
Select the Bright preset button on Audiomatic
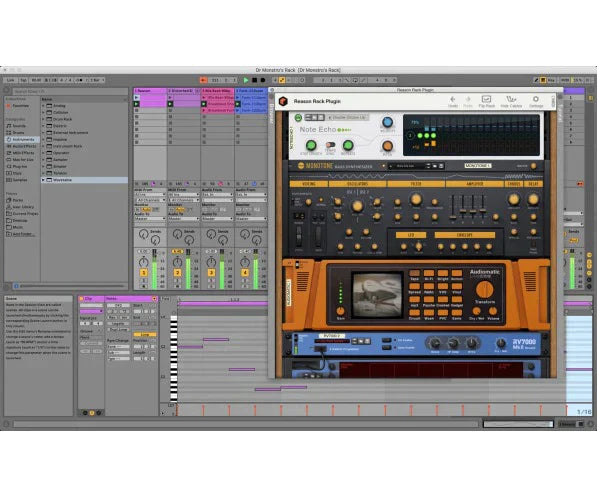(443, 274)
